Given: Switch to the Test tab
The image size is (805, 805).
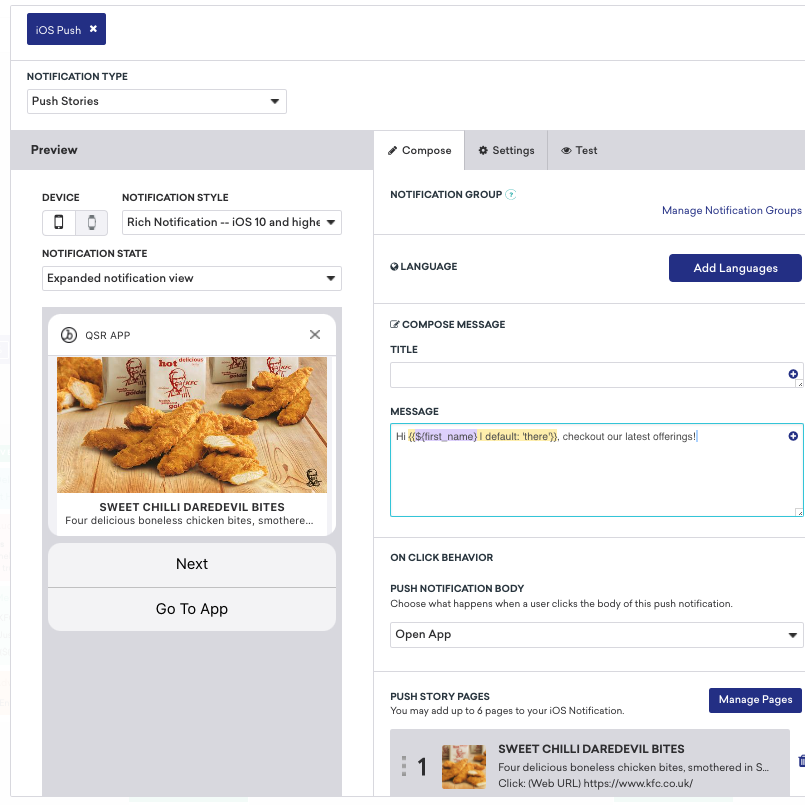Looking at the screenshot, I should coord(579,150).
